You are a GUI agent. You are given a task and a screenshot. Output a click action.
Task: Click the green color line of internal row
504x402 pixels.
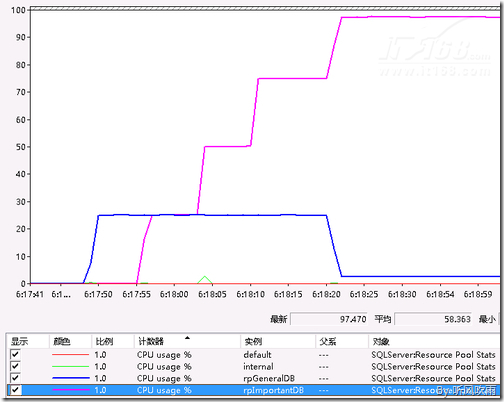(70, 366)
